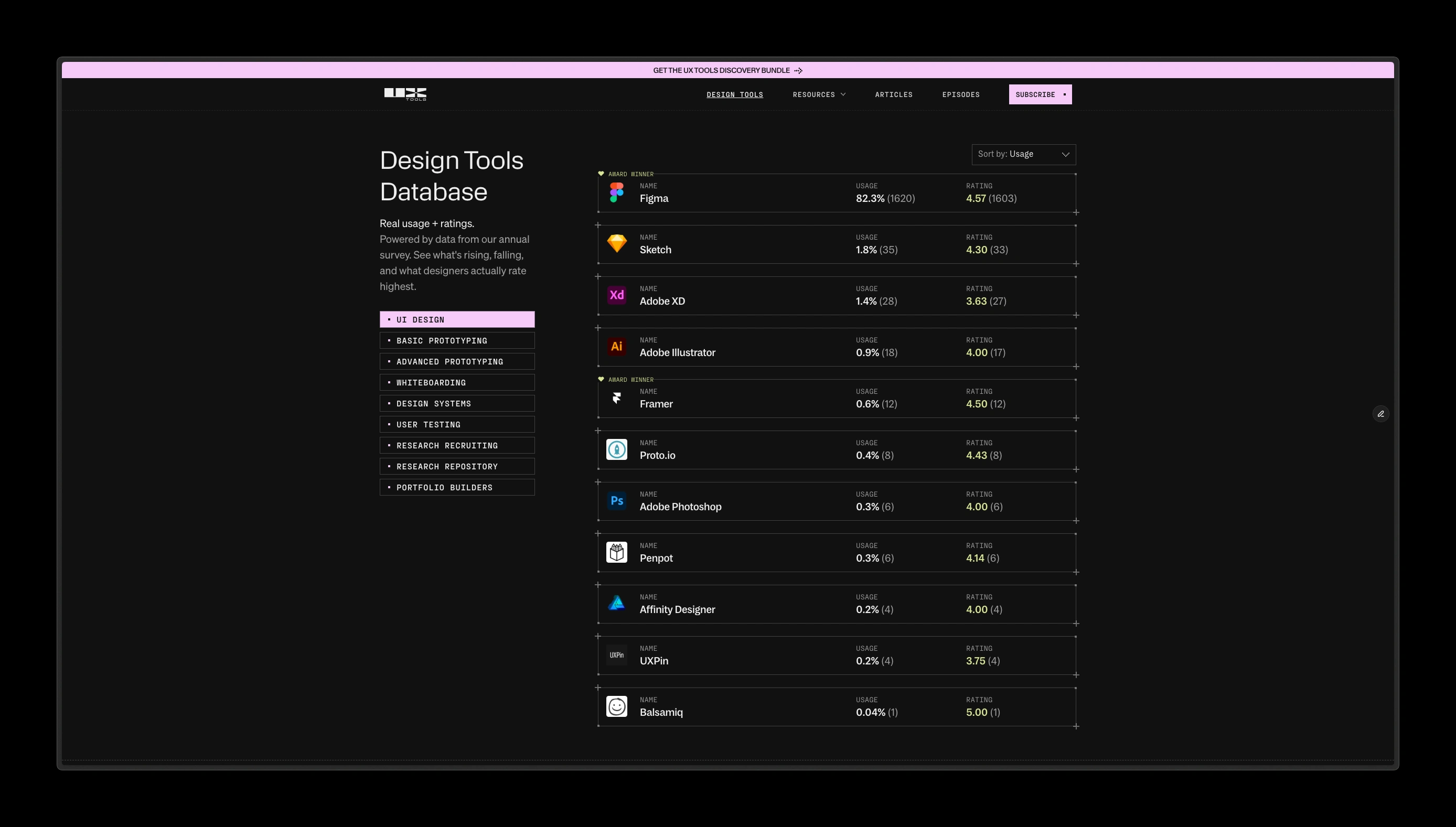Open the UXPin tool name

[654, 661]
